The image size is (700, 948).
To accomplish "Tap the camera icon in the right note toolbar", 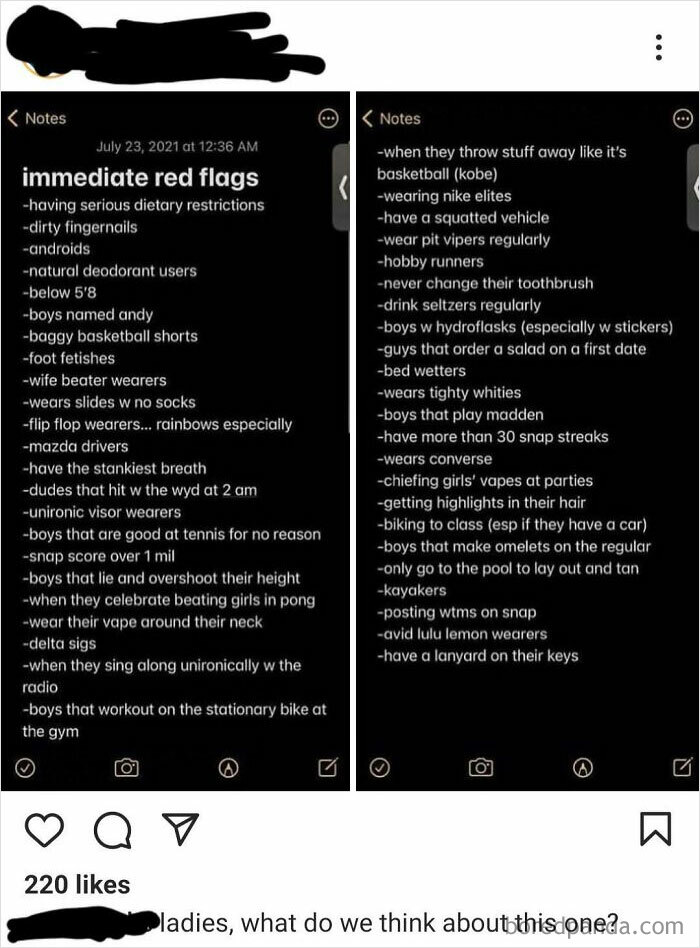I will [481, 769].
